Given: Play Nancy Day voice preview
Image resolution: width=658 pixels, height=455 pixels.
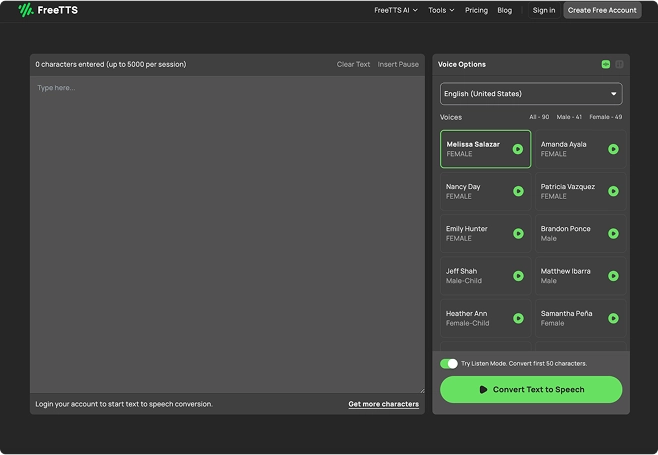Looking at the screenshot, I should click(x=518, y=191).
